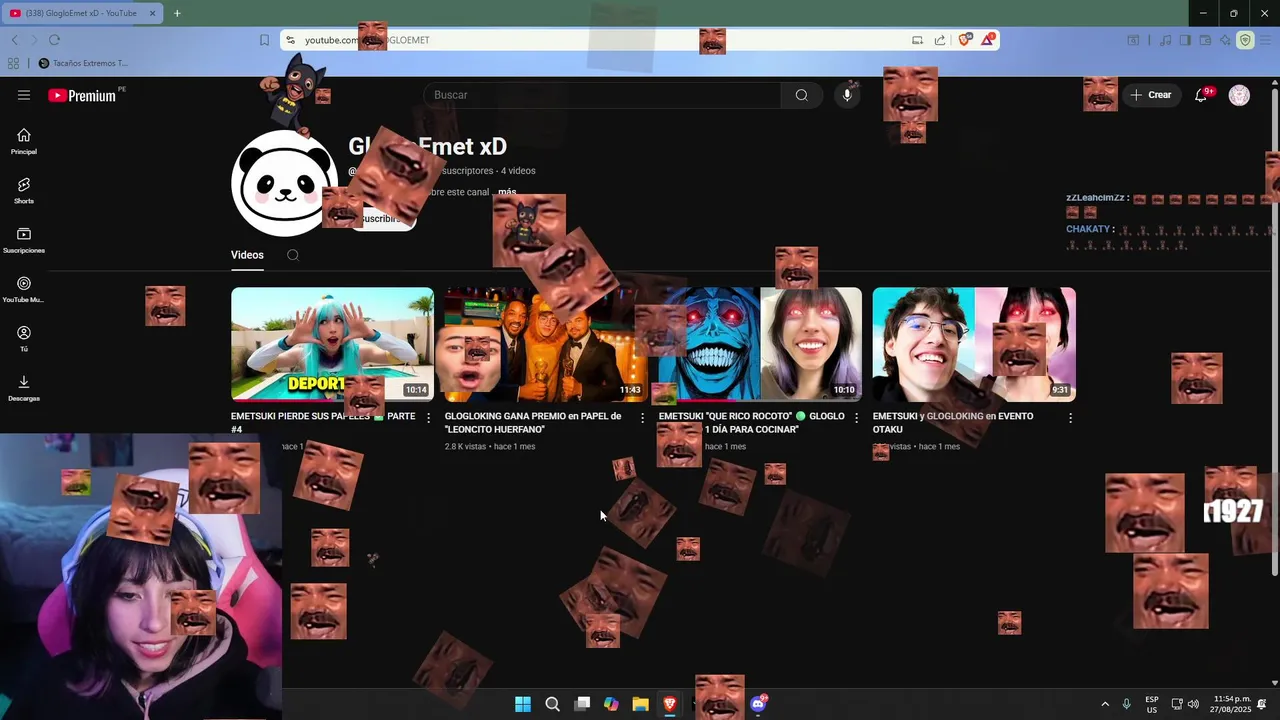Image resolution: width=1280 pixels, height=720 pixels.
Task: Open YouTube notifications bell
Action: point(1201,95)
